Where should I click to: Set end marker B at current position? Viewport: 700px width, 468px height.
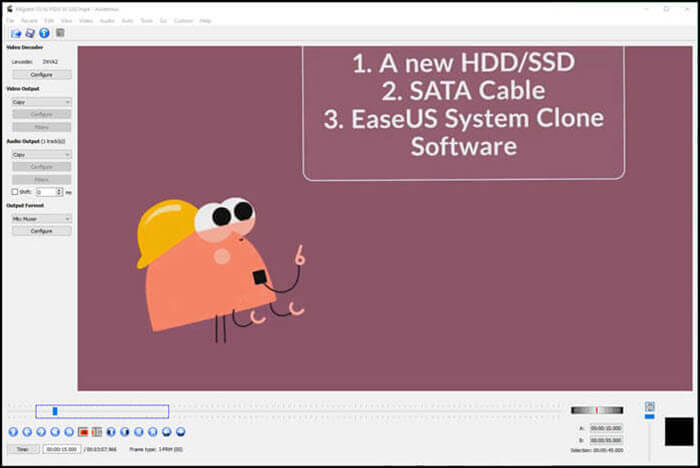pos(97,432)
